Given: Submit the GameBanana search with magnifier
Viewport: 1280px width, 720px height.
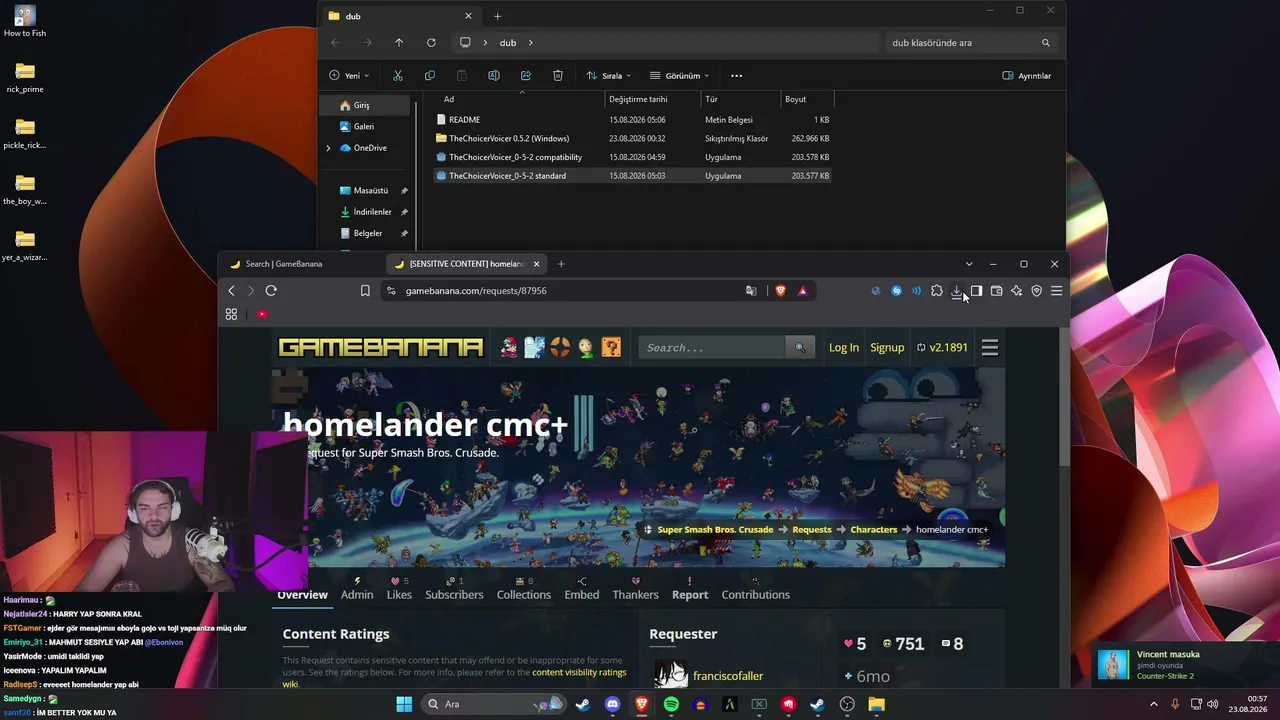Looking at the screenshot, I should pyautogui.click(x=800, y=348).
